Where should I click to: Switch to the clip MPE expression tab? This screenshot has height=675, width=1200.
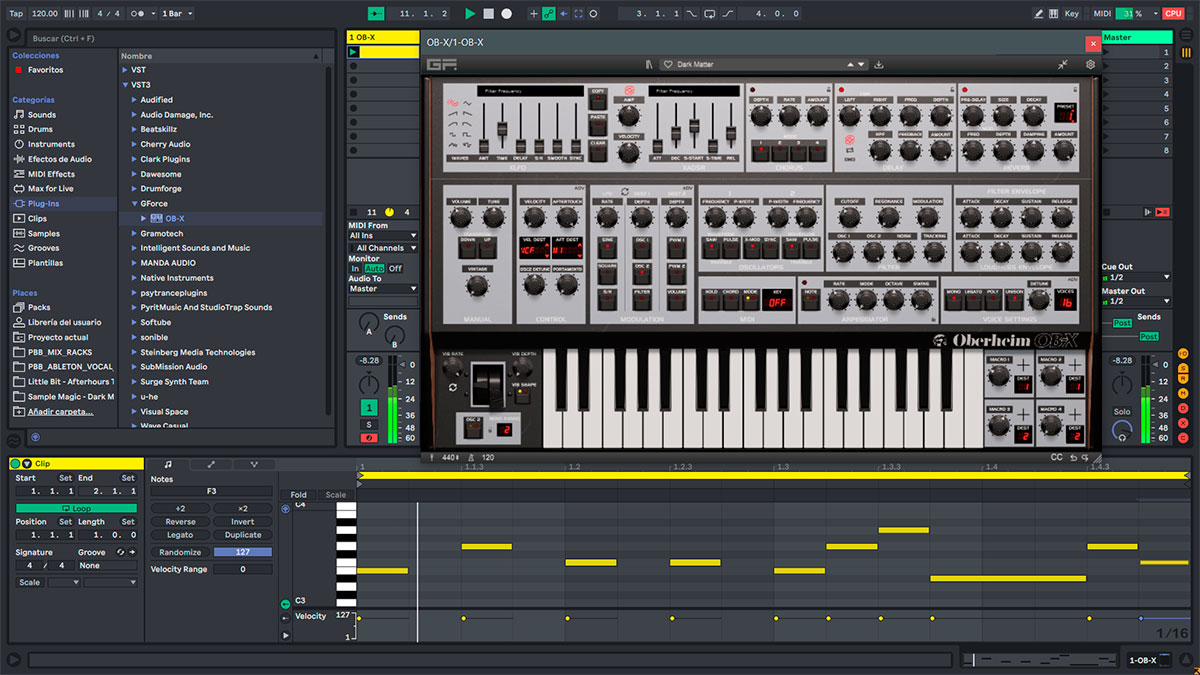(x=254, y=464)
